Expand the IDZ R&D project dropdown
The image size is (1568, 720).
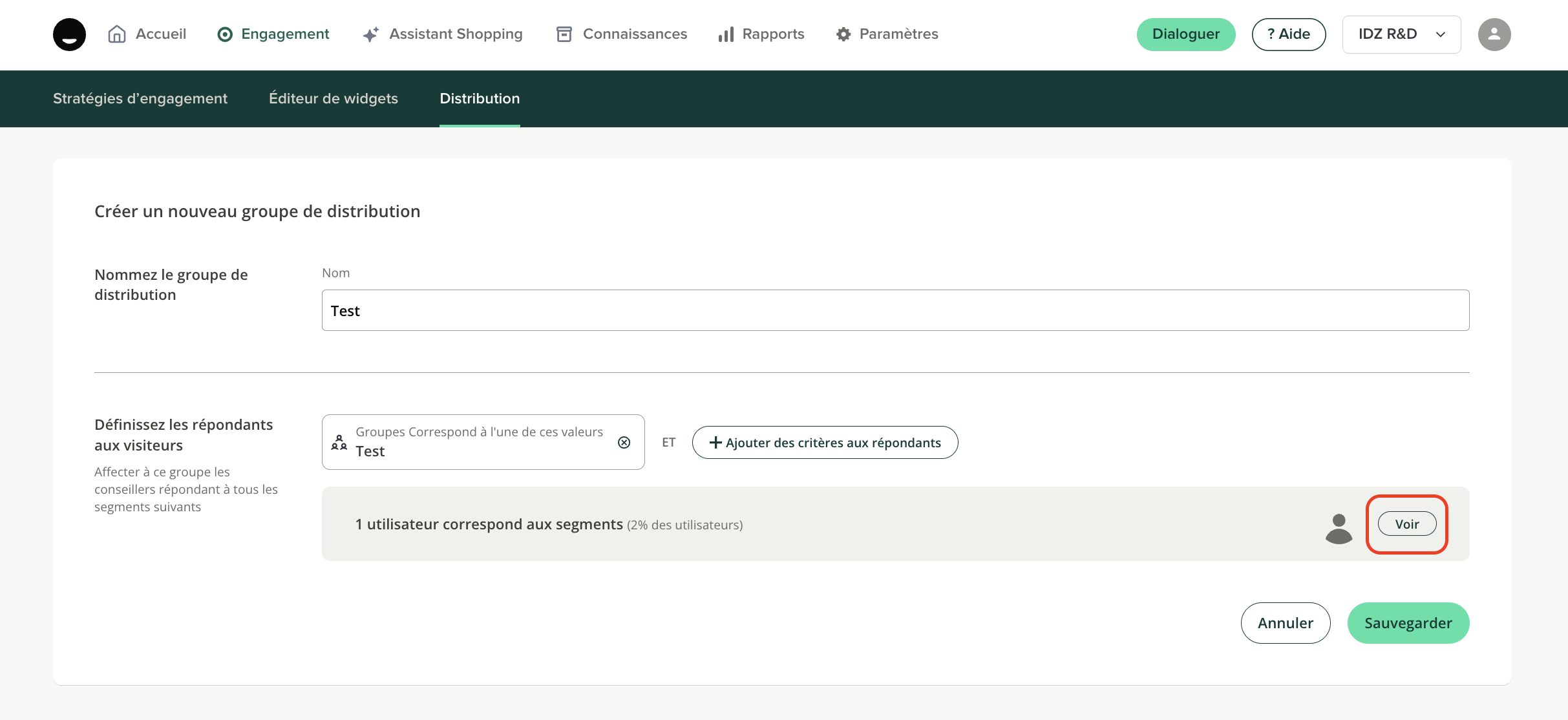point(1401,34)
